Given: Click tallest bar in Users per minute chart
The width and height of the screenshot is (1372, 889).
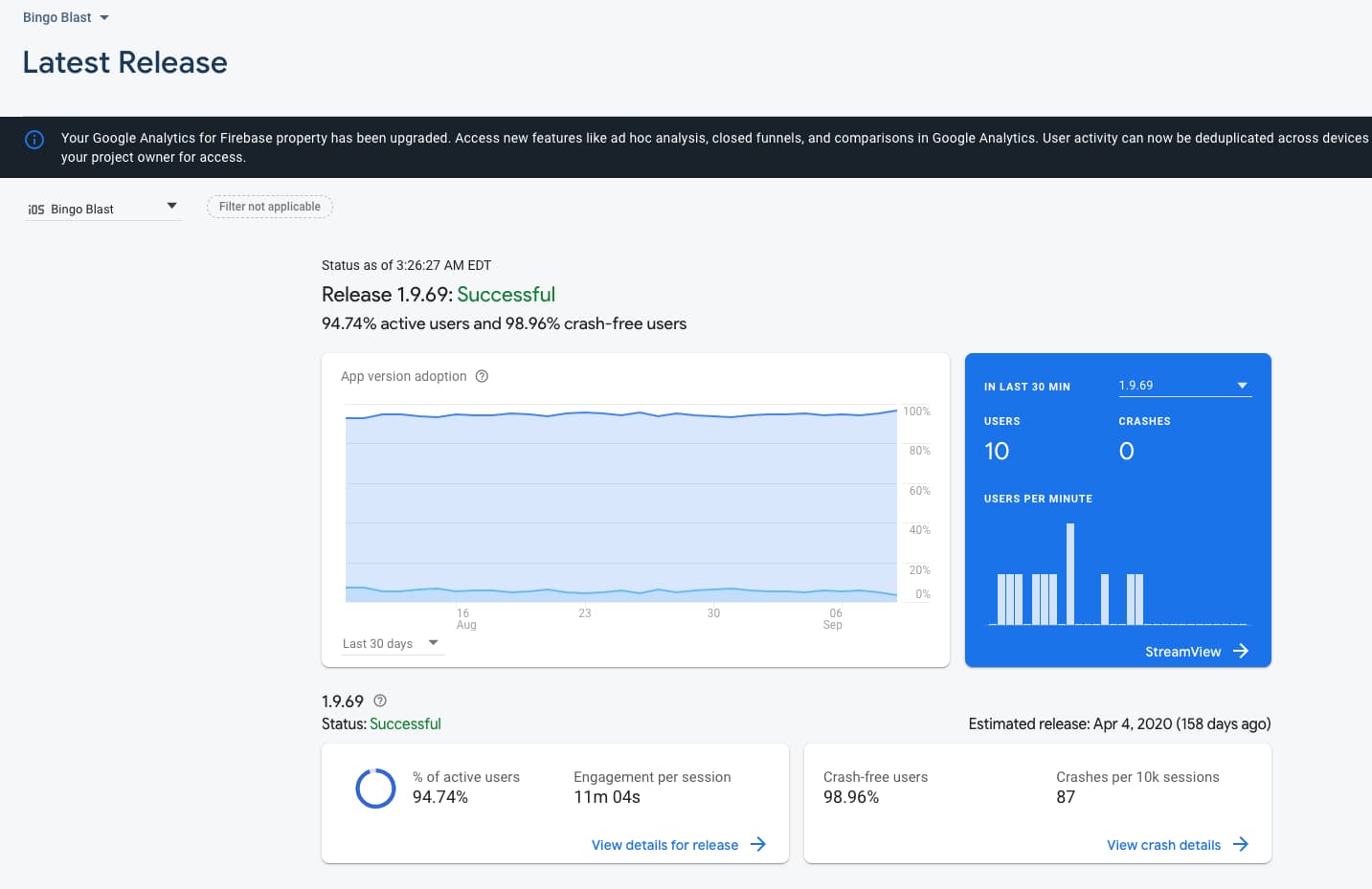Looking at the screenshot, I should click(1070, 574).
